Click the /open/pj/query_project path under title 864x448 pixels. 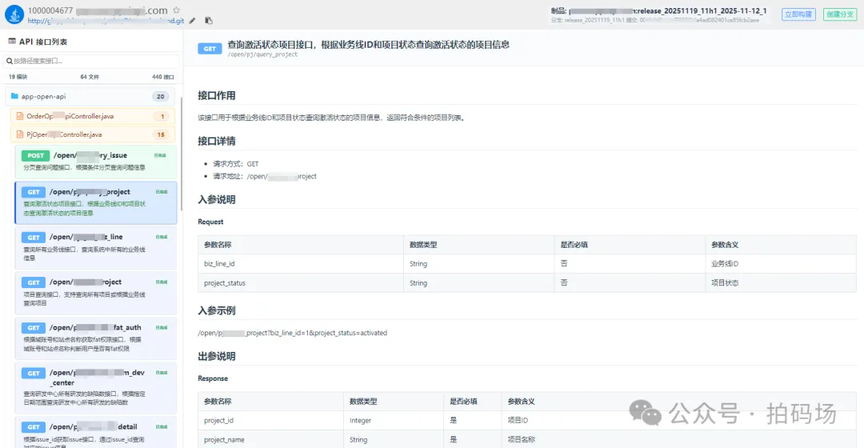pyautogui.click(x=263, y=55)
